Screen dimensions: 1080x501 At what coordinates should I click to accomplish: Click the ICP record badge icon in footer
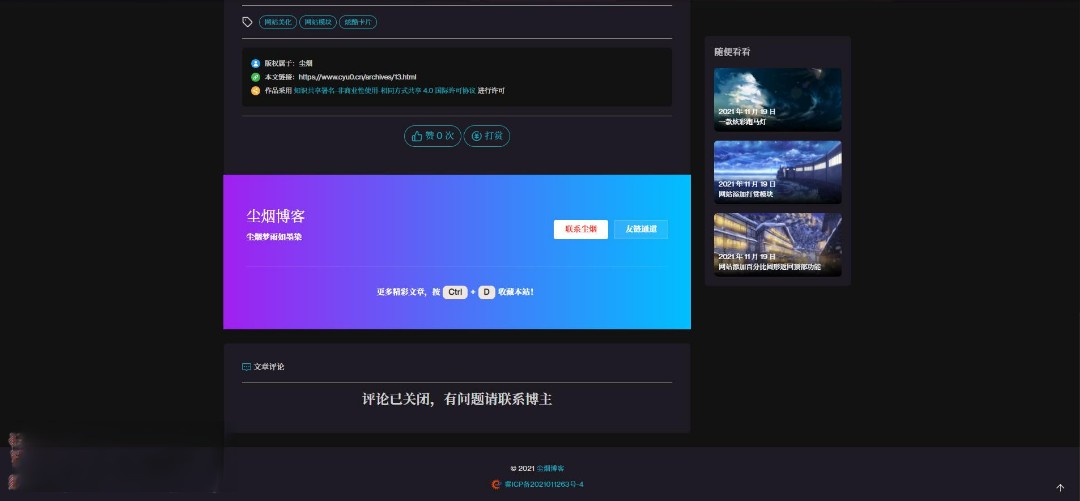(495, 484)
